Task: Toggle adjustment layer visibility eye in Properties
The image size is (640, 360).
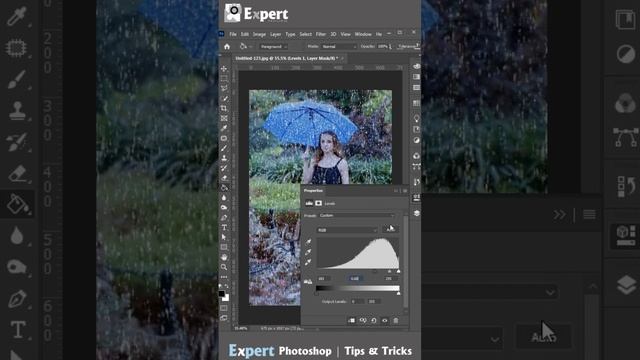Action: (x=384, y=320)
